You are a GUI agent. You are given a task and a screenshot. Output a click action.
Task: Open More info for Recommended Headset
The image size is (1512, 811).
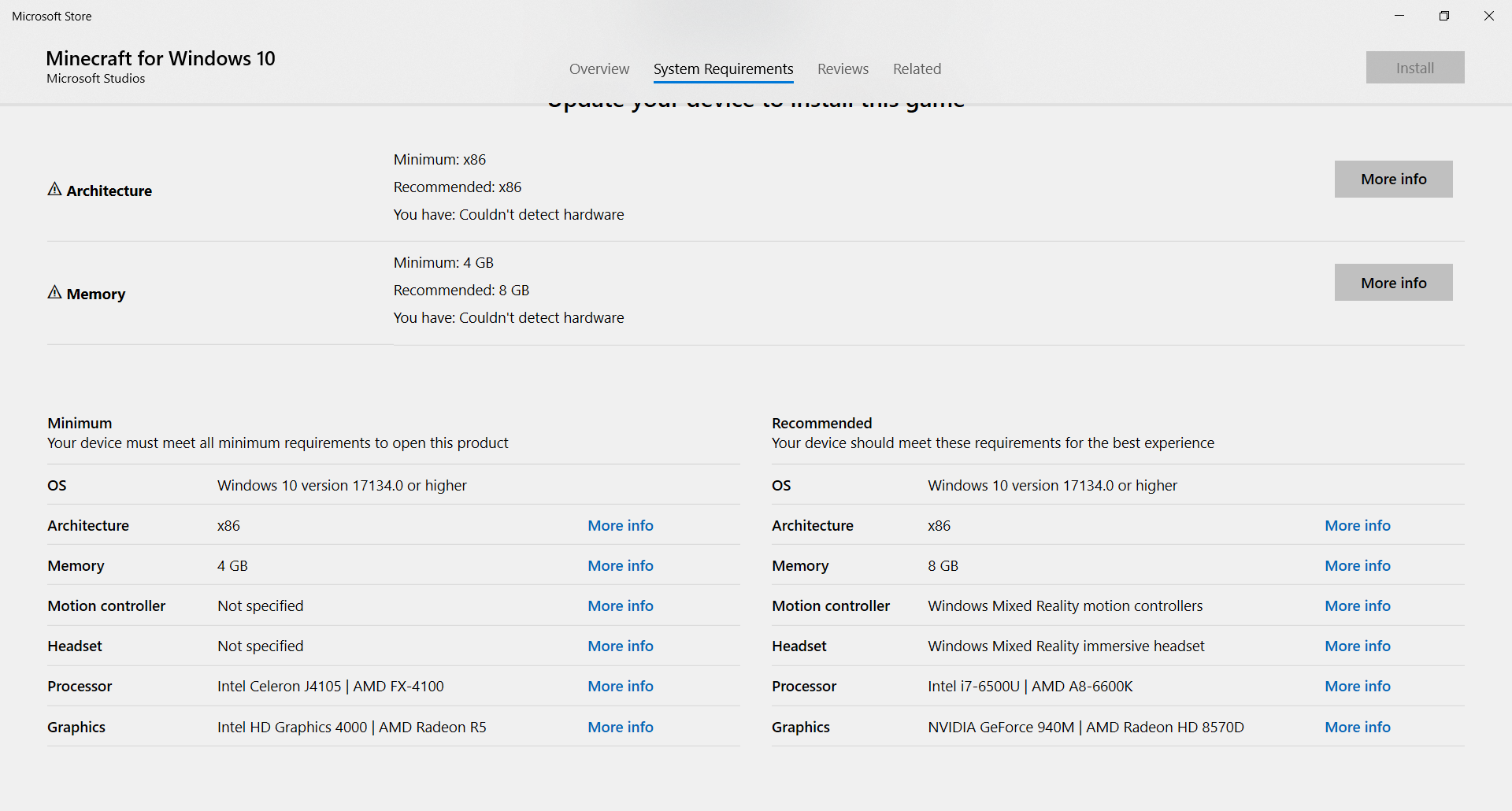[x=1358, y=646]
